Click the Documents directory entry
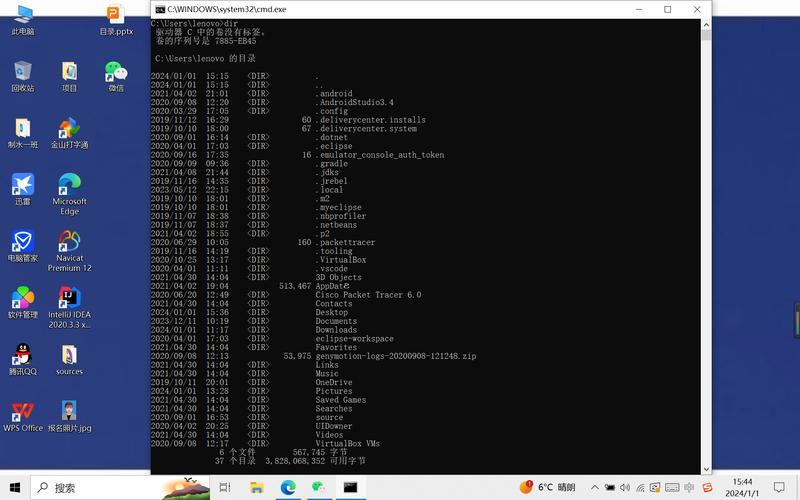Screen dimensions: 800x500 point(336,321)
